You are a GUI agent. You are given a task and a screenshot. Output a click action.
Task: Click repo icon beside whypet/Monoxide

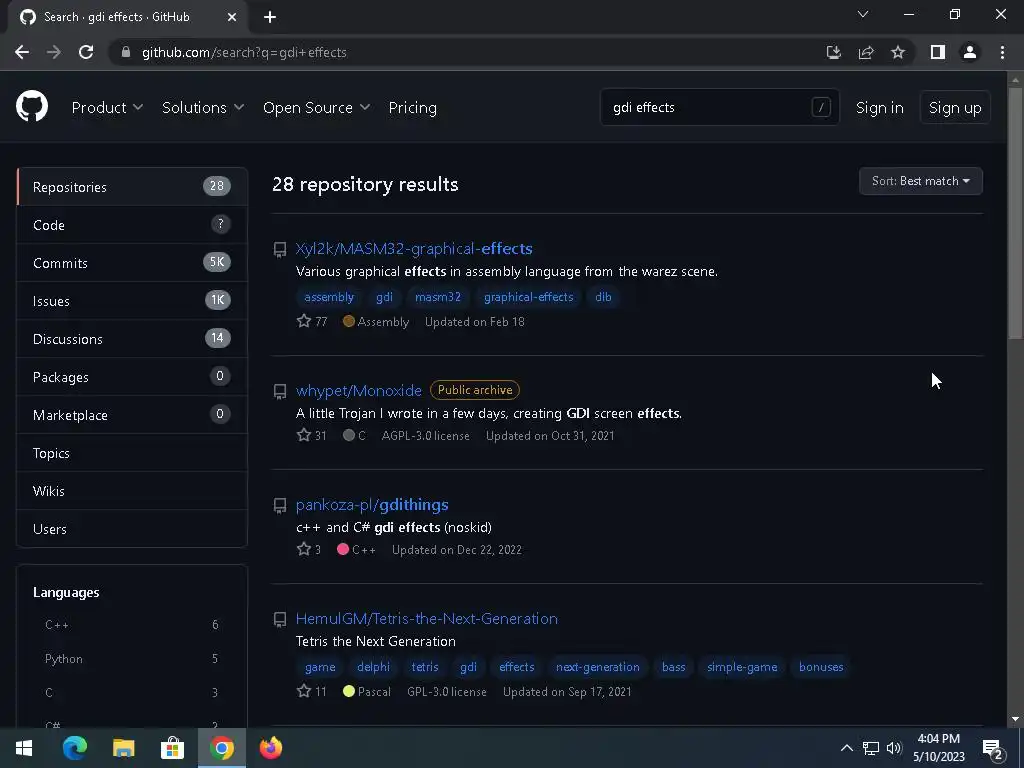pos(280,391)
